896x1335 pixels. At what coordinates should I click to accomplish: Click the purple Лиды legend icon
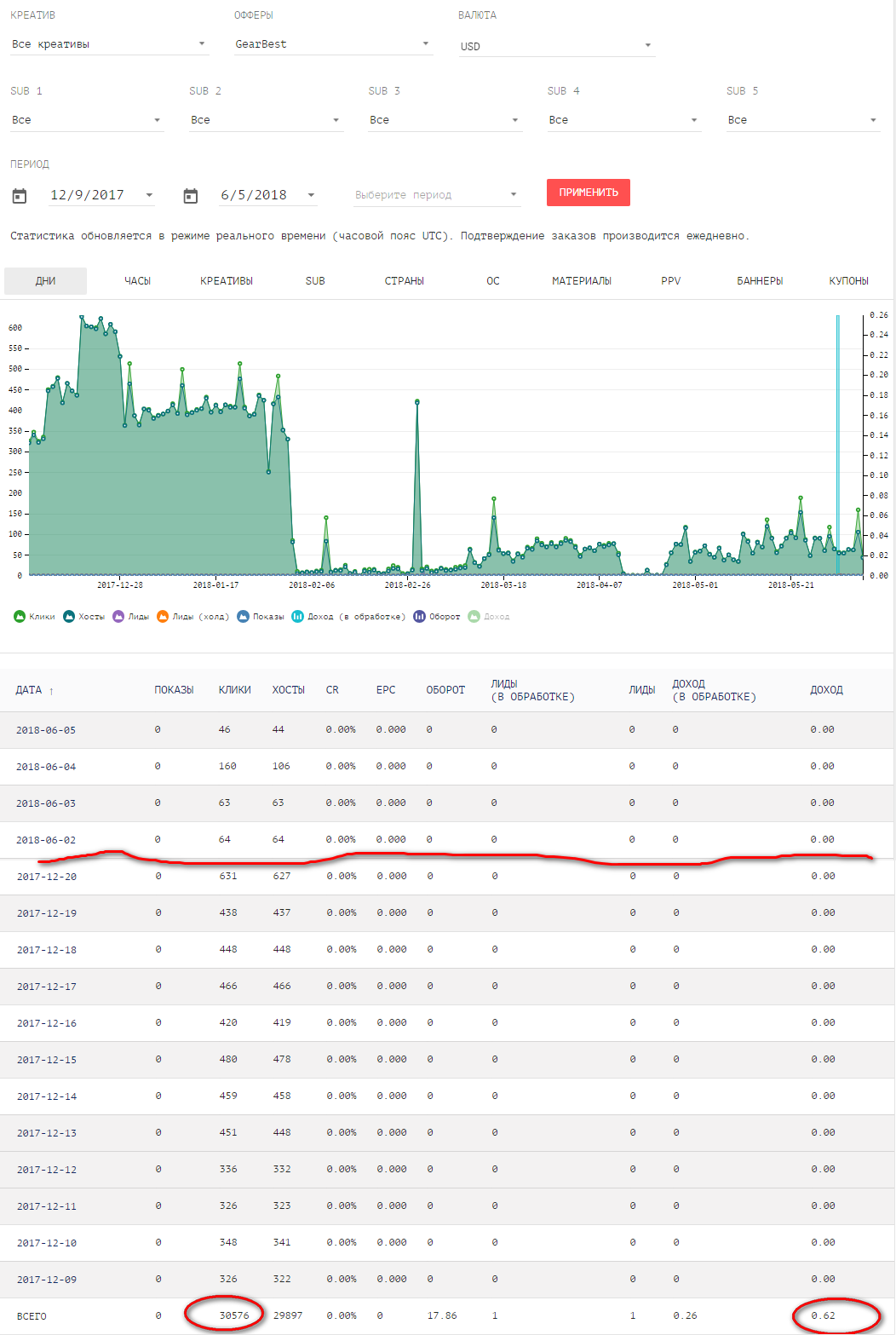(118, 616)
